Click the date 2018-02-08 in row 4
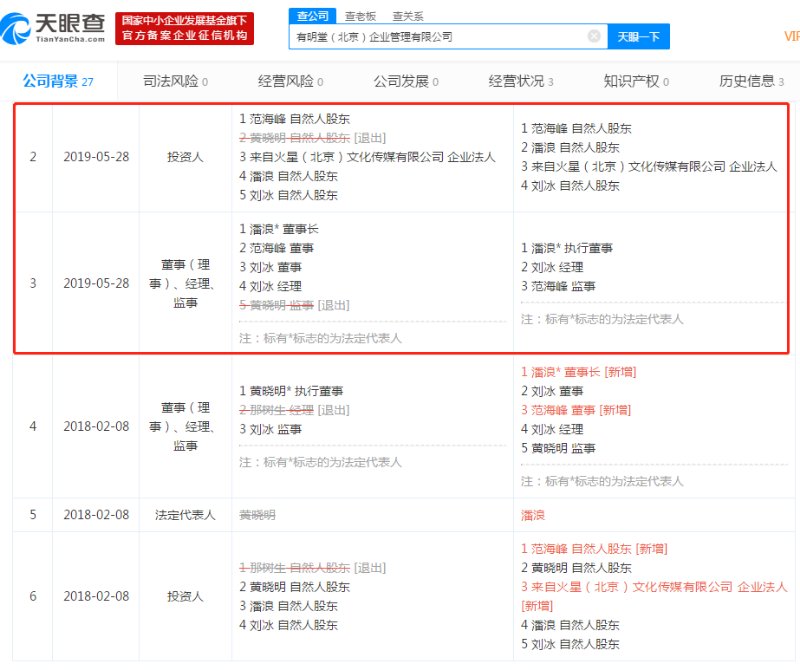 click(x=96, y=426)
